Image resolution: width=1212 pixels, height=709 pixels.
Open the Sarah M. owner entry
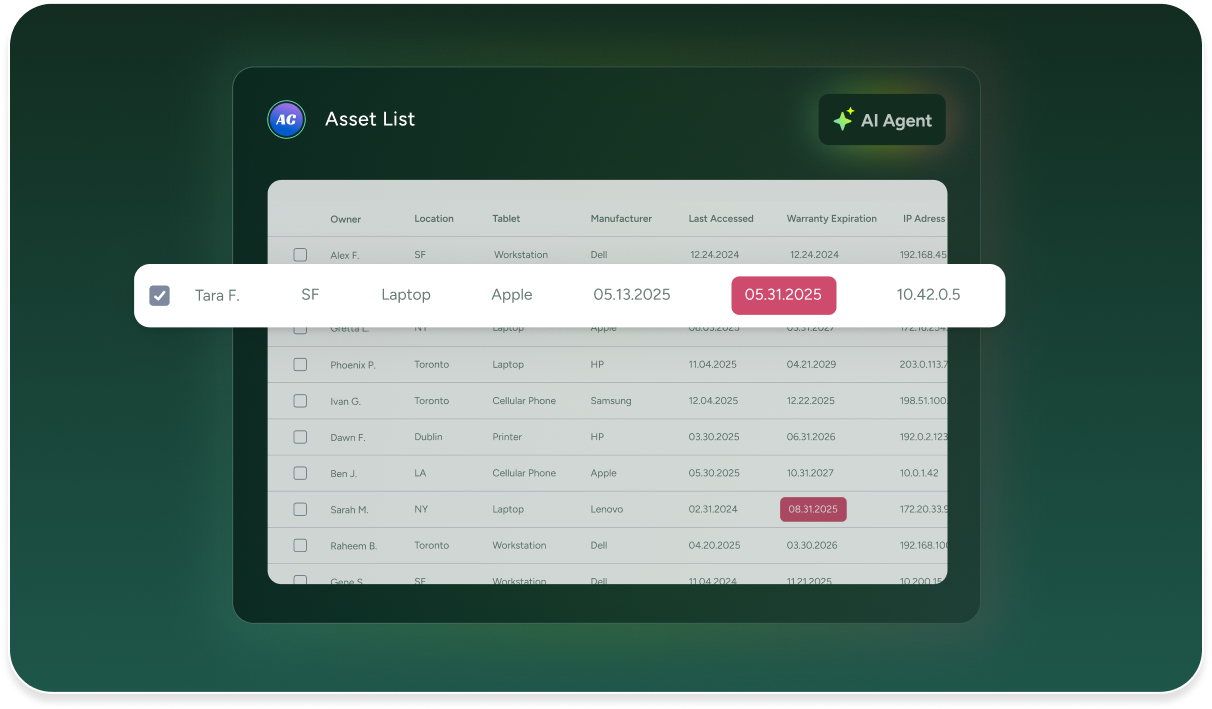(349, 509)
